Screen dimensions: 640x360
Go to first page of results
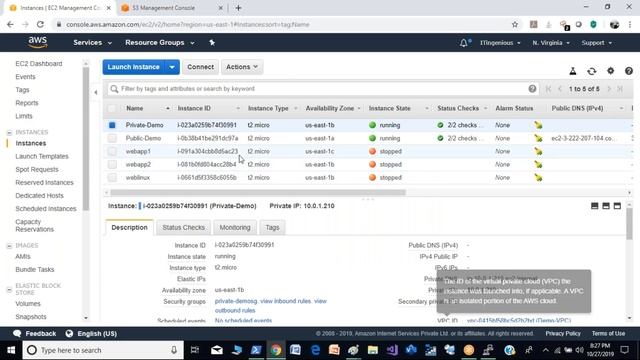[548, 89]
